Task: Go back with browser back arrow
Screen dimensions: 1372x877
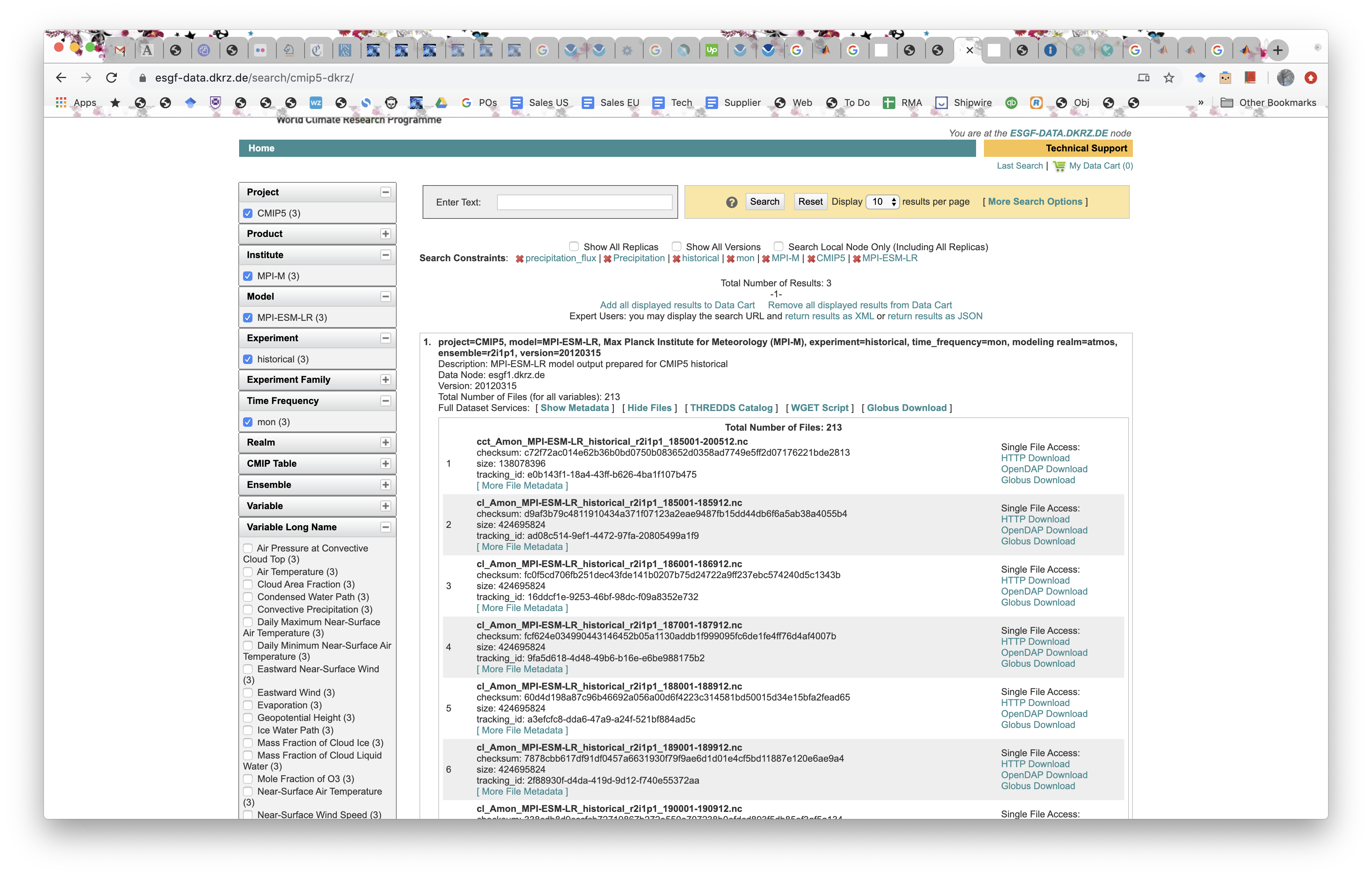Action: tap(61, 78)
